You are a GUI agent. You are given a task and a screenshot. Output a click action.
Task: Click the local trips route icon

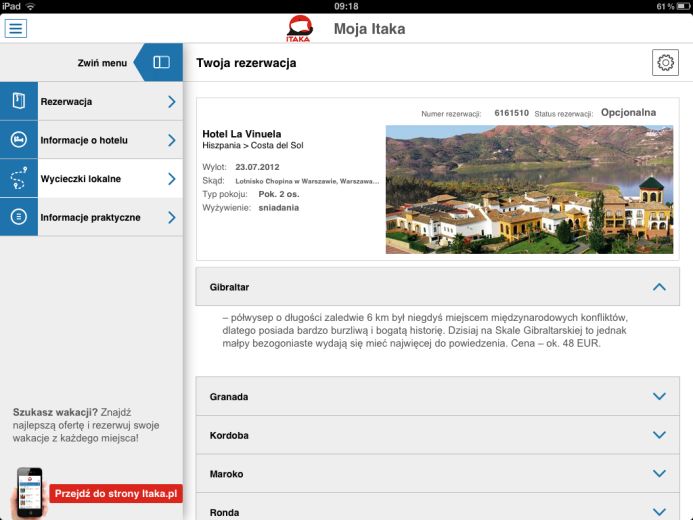pos(18,179)
